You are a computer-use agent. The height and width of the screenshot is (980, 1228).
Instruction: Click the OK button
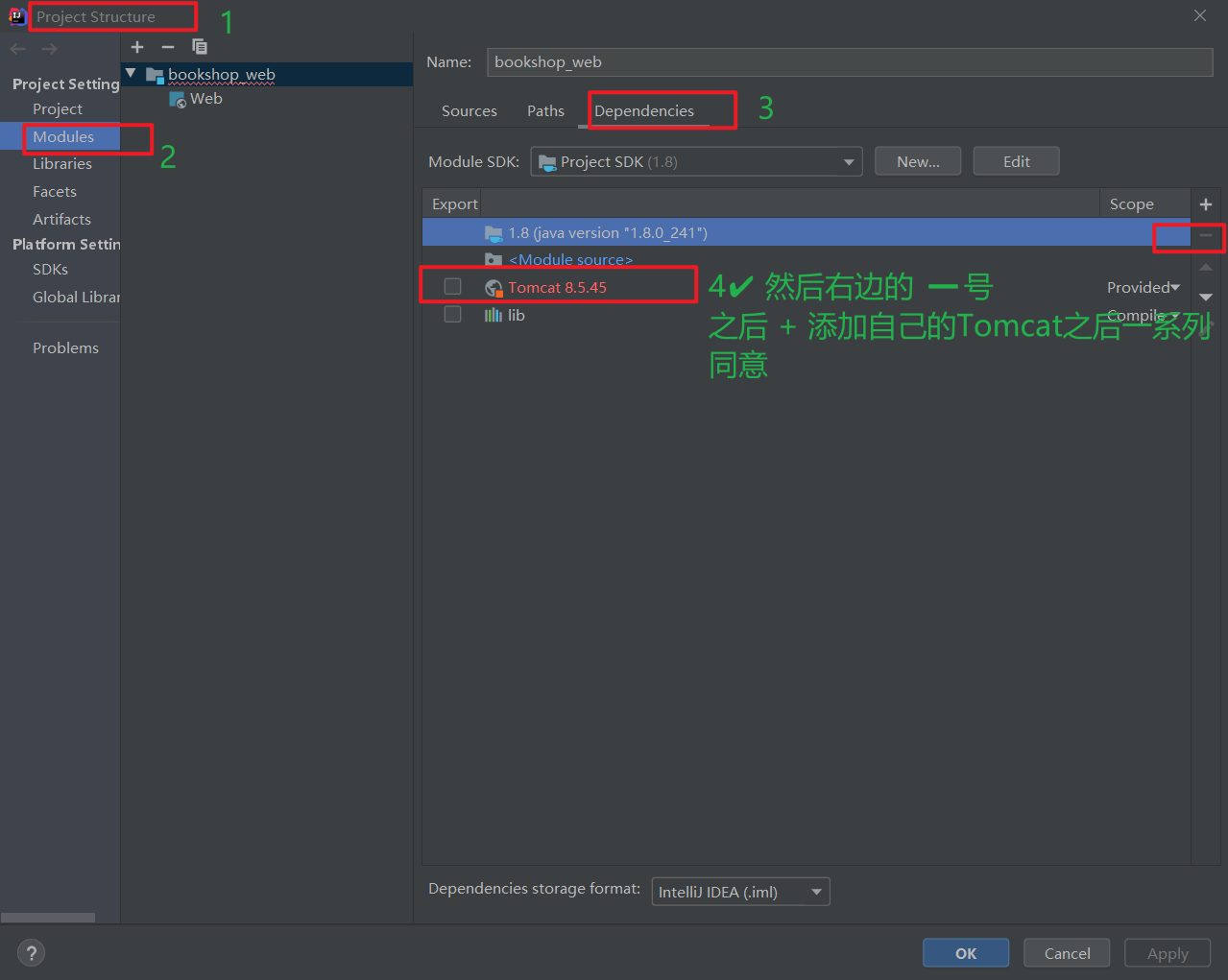click(x=966, y=953)
